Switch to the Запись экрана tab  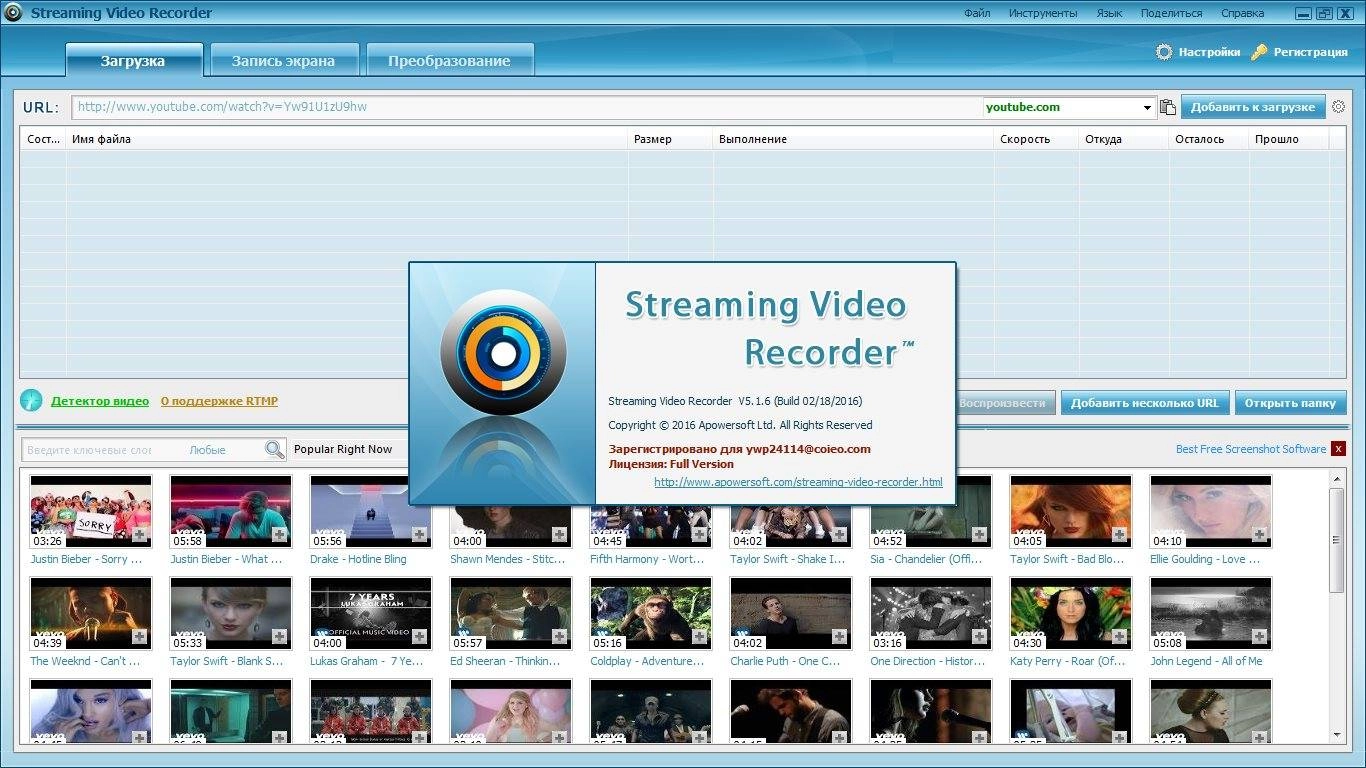(283, 61)
